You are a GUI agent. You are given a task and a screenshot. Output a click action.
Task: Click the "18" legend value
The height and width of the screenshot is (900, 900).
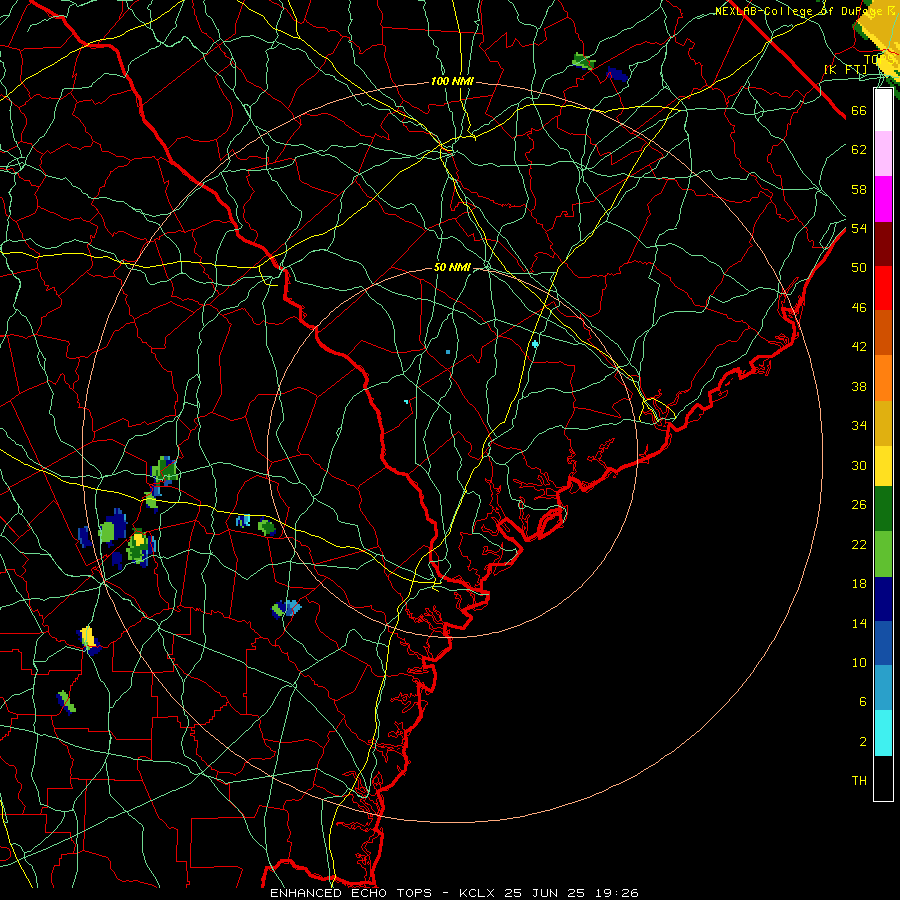click(x=859, y=584)
